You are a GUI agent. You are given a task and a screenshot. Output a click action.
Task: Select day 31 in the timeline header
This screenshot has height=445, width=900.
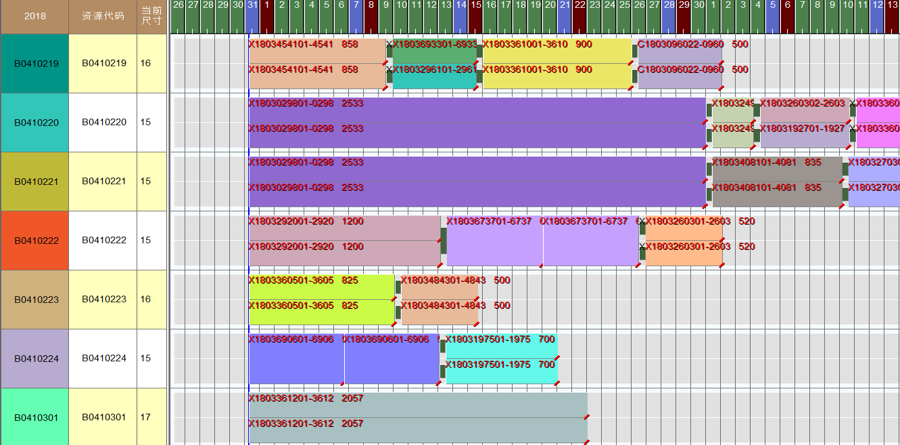[x=253, y=6]
